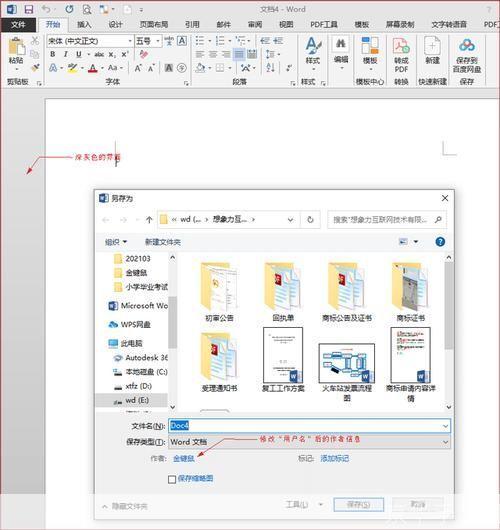Open the font color dropdown arrow
This screenshot has height=530, width=500.
(x=102, y=69)
